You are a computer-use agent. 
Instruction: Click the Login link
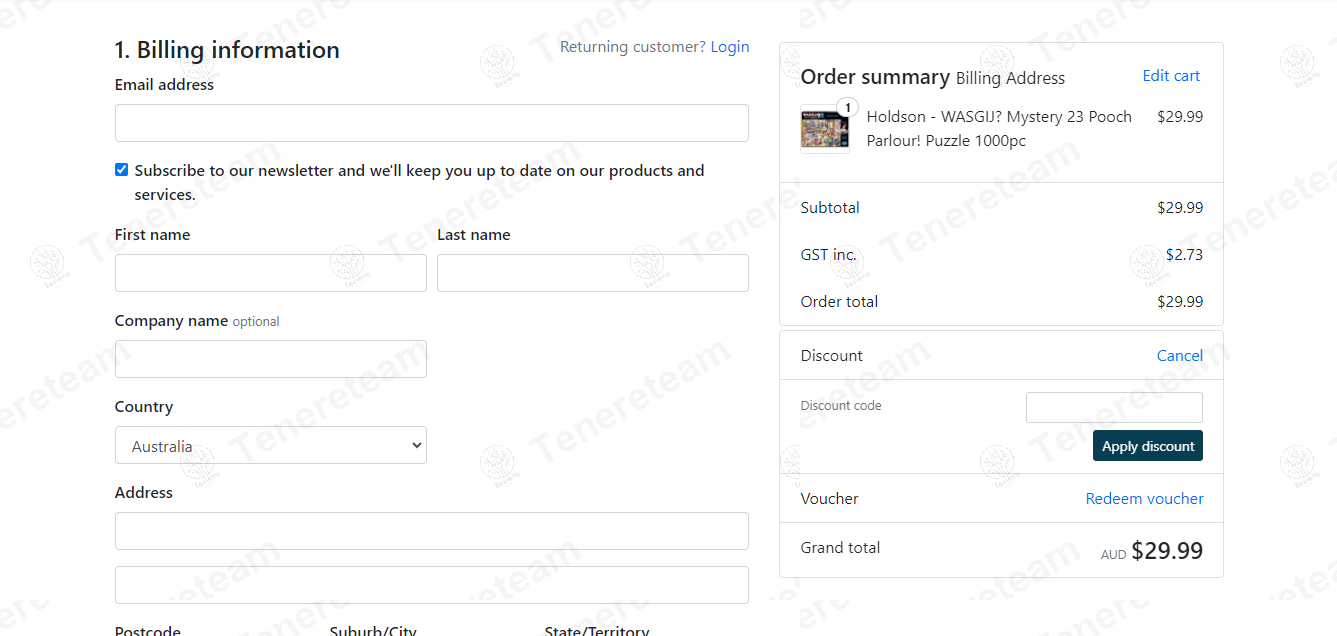pyautogui.click(x=730, y=47)
